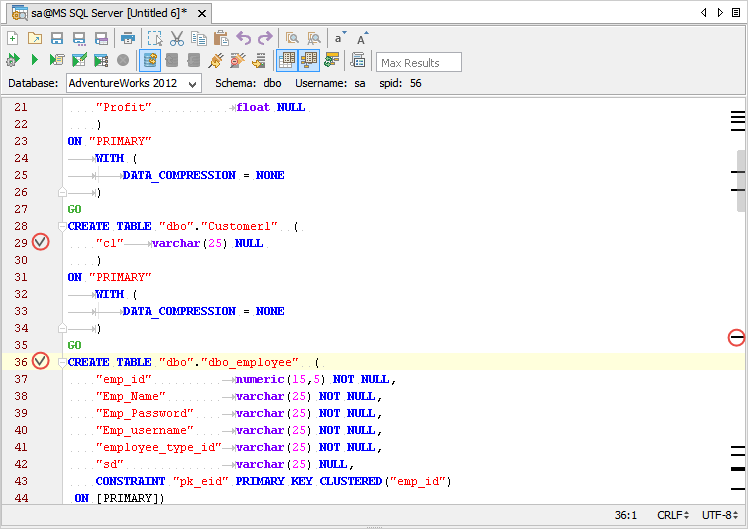Toggle the bookmark marker on line 29
Image resolution: width=748 pixels, height=529 pixels.
41,242
